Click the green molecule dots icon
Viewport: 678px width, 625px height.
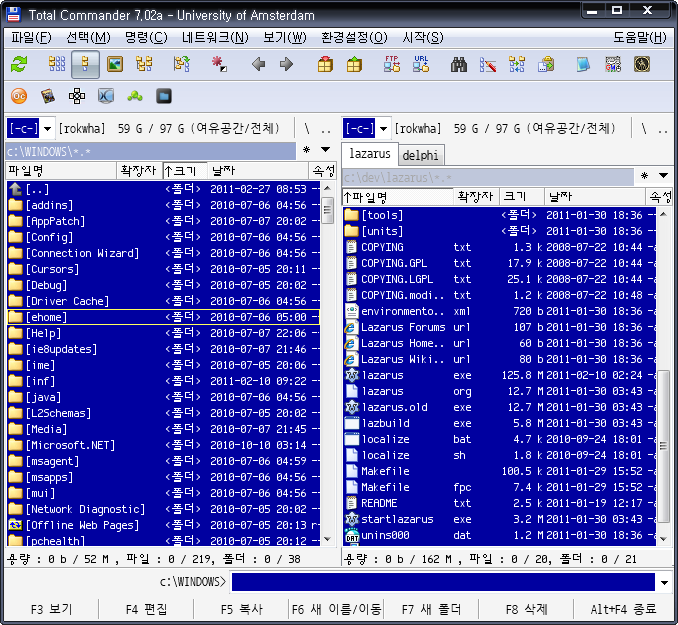tap(135, 96)
